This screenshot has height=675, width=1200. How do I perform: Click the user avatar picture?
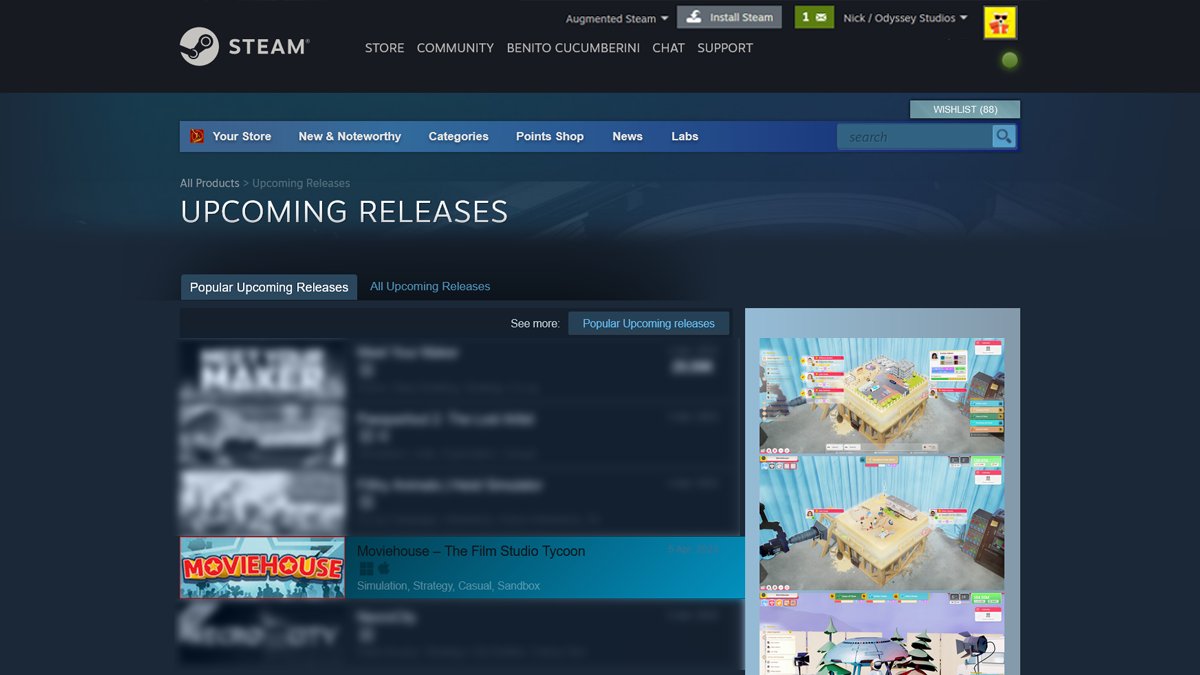[x=1000, y=22]
